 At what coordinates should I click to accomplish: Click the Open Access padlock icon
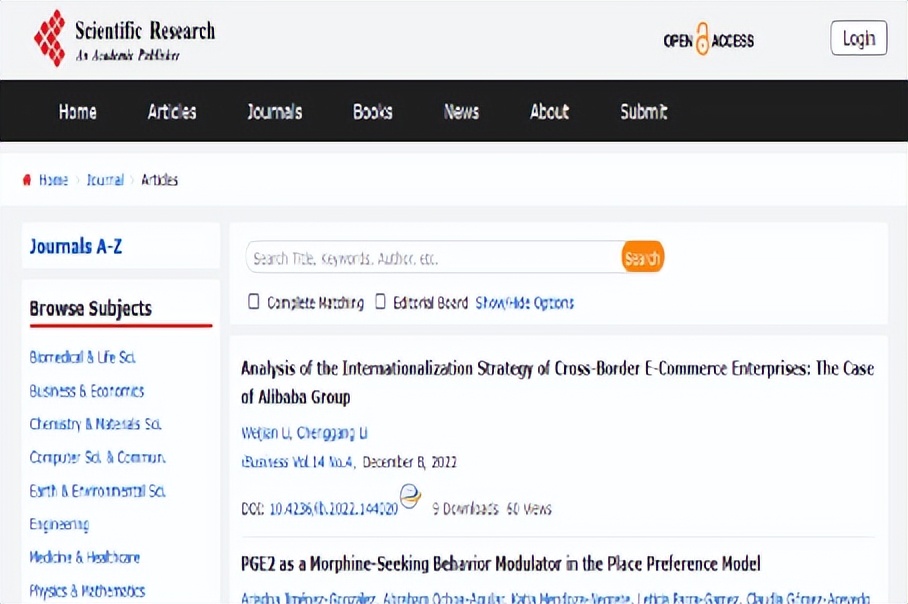[702, 39]
